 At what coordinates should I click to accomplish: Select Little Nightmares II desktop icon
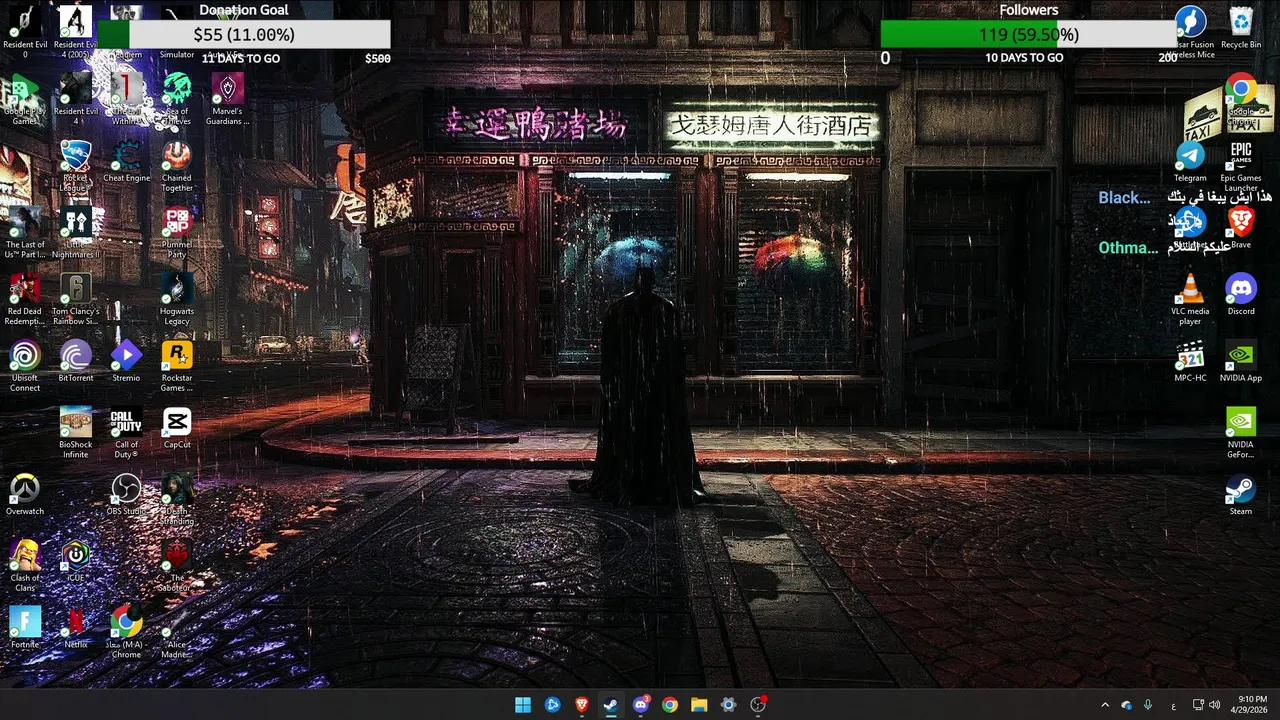pyautogui.click(x=75, y=233)
